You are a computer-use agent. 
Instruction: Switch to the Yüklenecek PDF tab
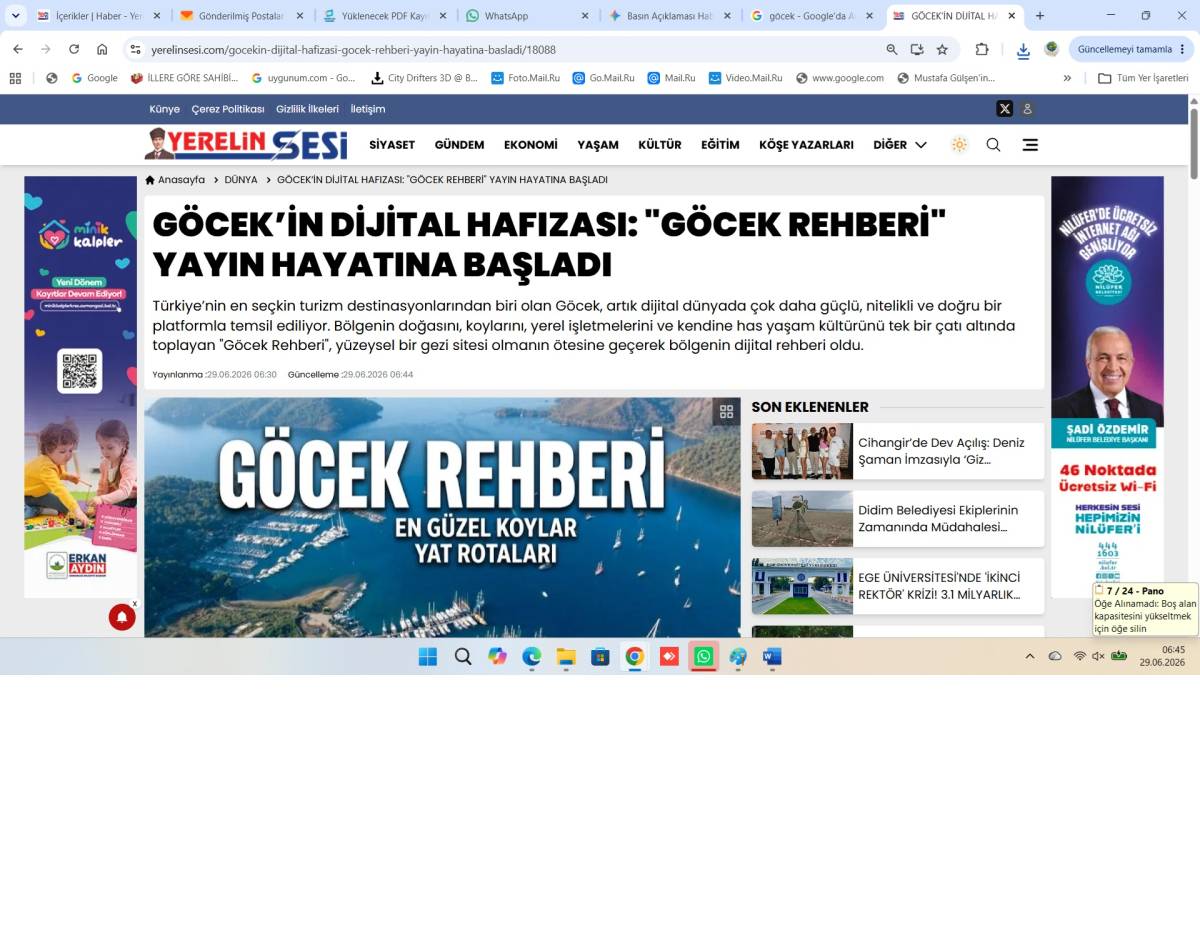coord(384,16)
